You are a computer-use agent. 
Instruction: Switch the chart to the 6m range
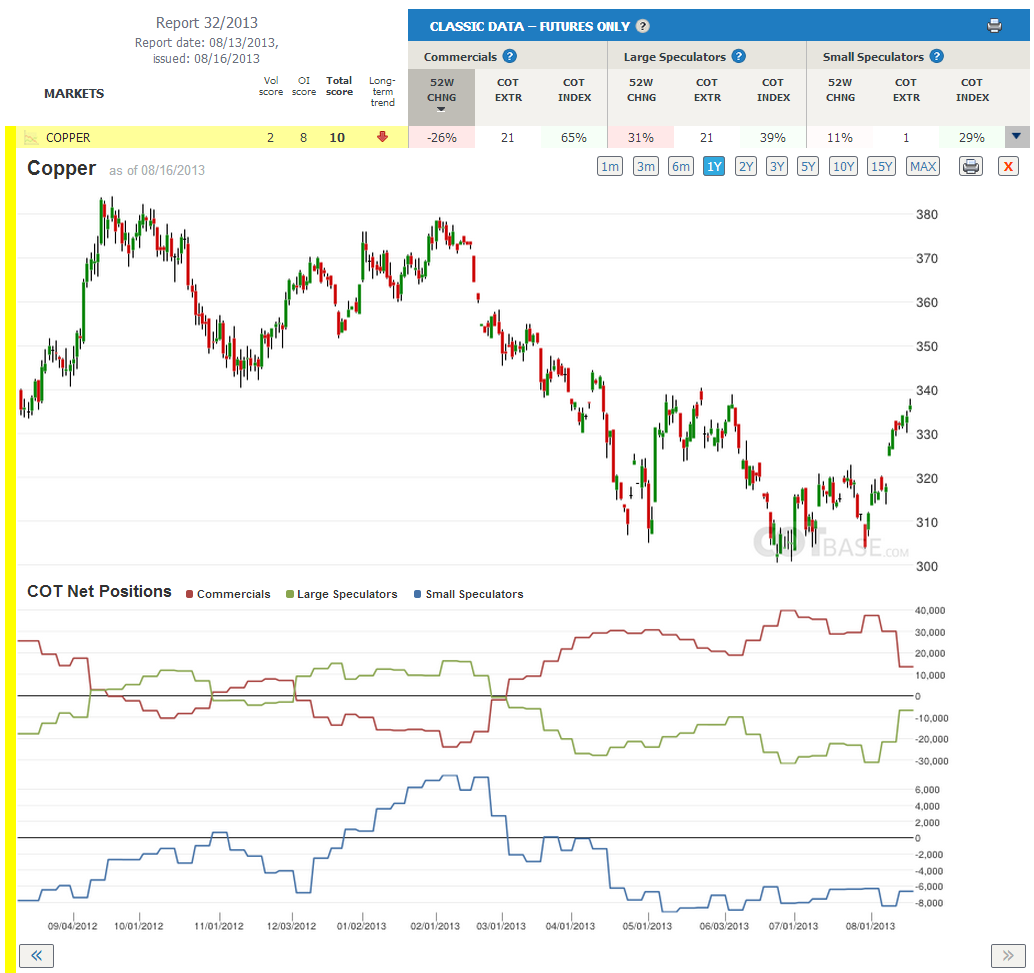pyautogui.click(x=681, y=166)
